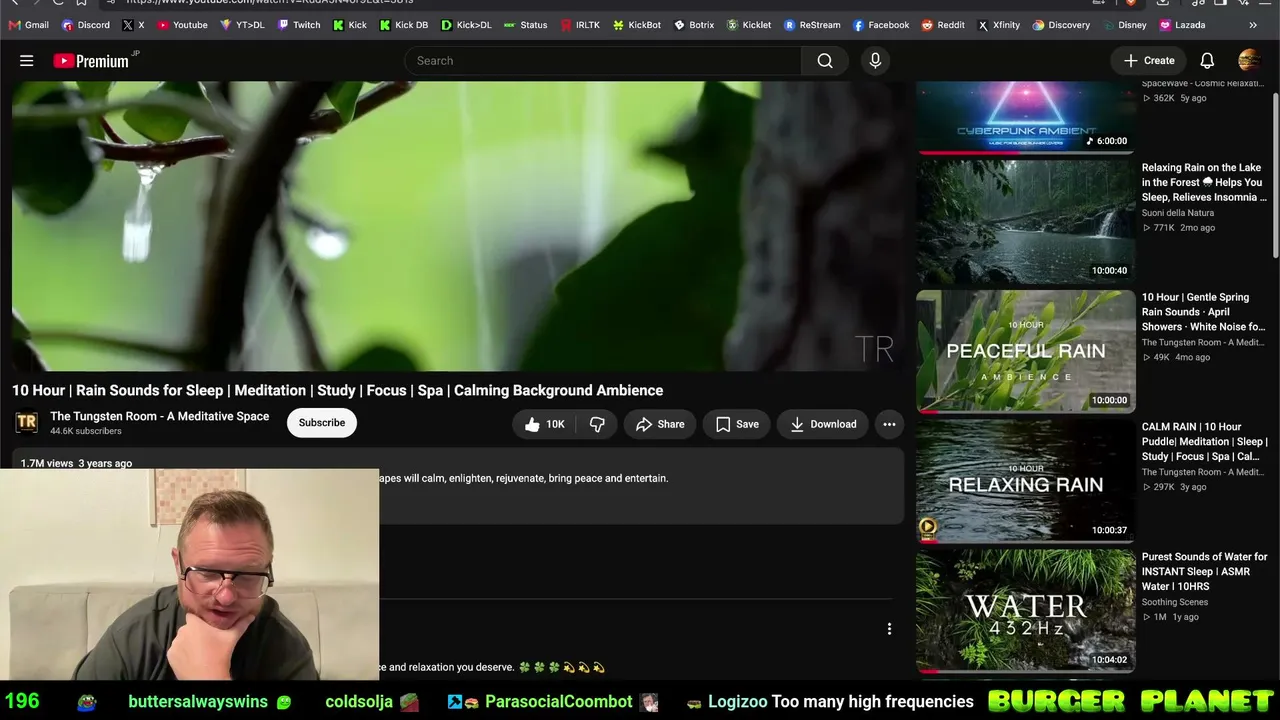Open the Lazada bookmark
The height and width of the screenshot is (720, 1280).
1182,25
